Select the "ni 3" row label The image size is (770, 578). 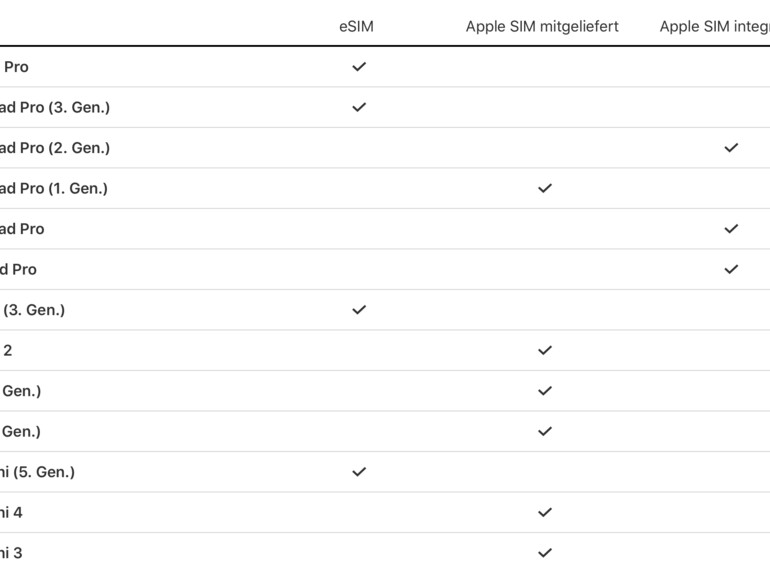coord(11,552)
